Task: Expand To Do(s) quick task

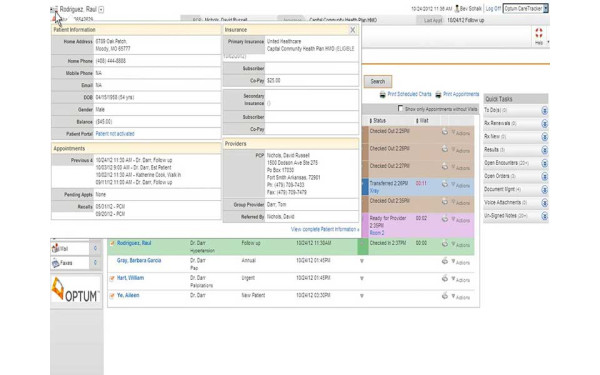Action: coord(544,111)
